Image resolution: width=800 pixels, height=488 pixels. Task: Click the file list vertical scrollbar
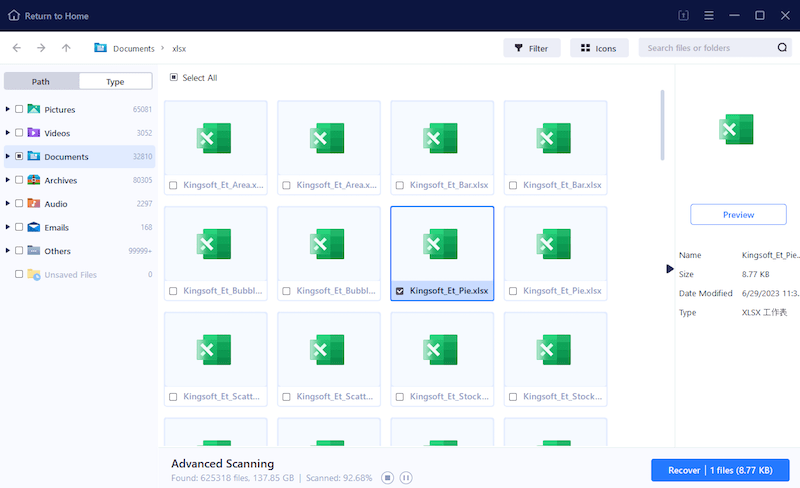[x=662, y=125]
